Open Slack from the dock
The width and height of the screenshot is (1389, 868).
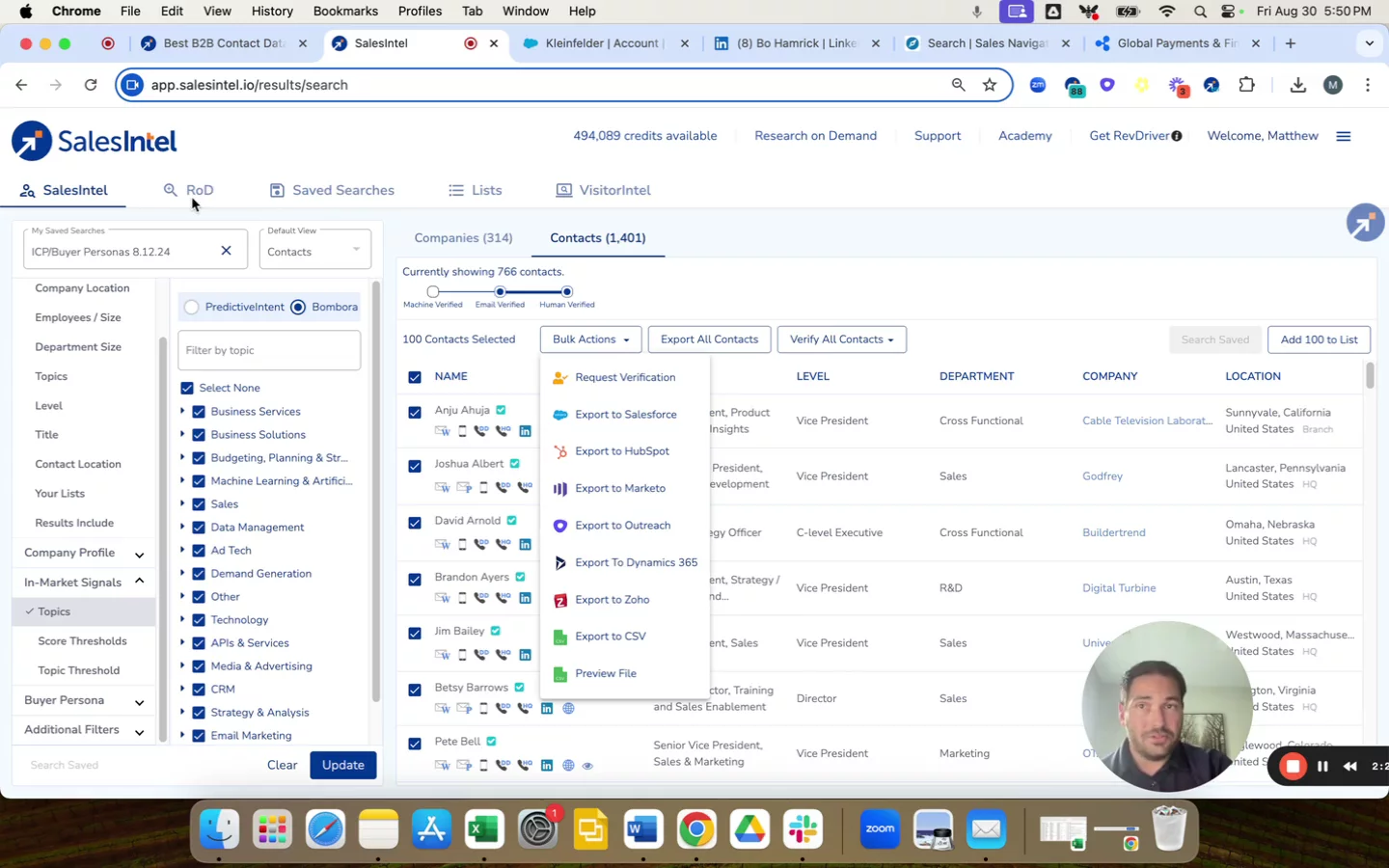coord(803,828)
